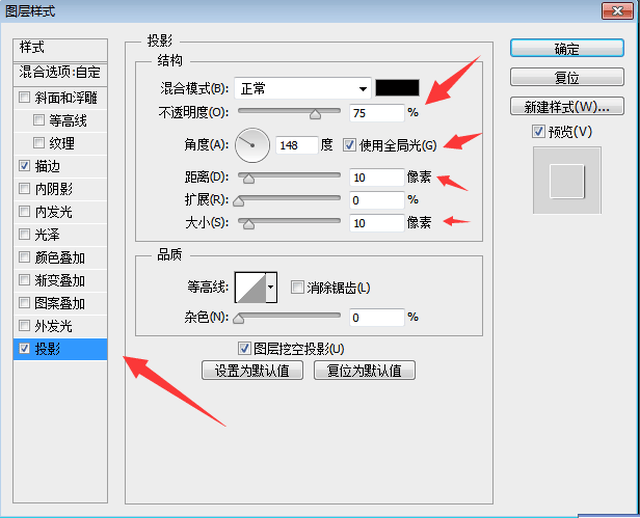Toggle 图层挖空投影 checkbox
640x518 pixels.
pos(244,349)
